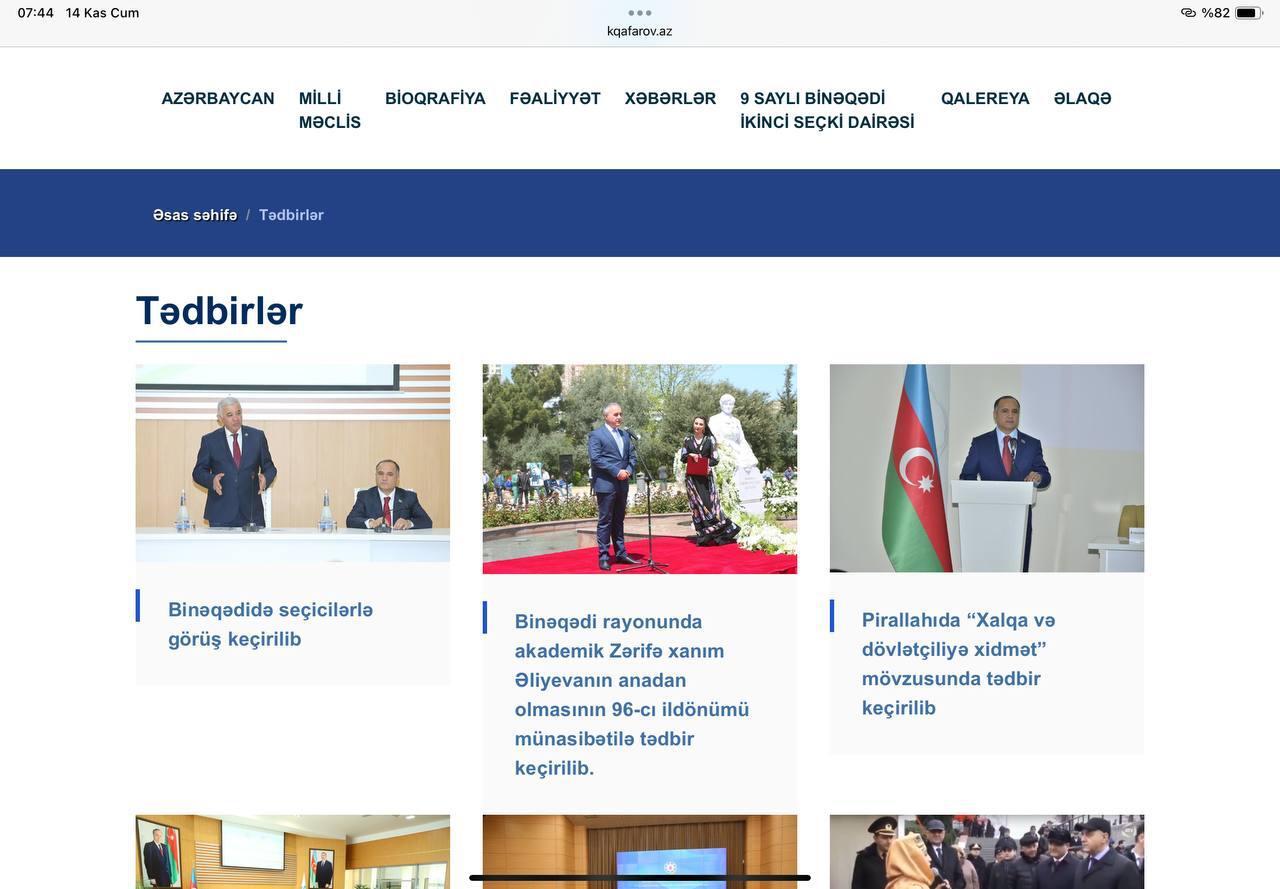Go to the ƏLAQƏ contact page
Viewport: 1280px width, 889px height.
click(1082, 98)
